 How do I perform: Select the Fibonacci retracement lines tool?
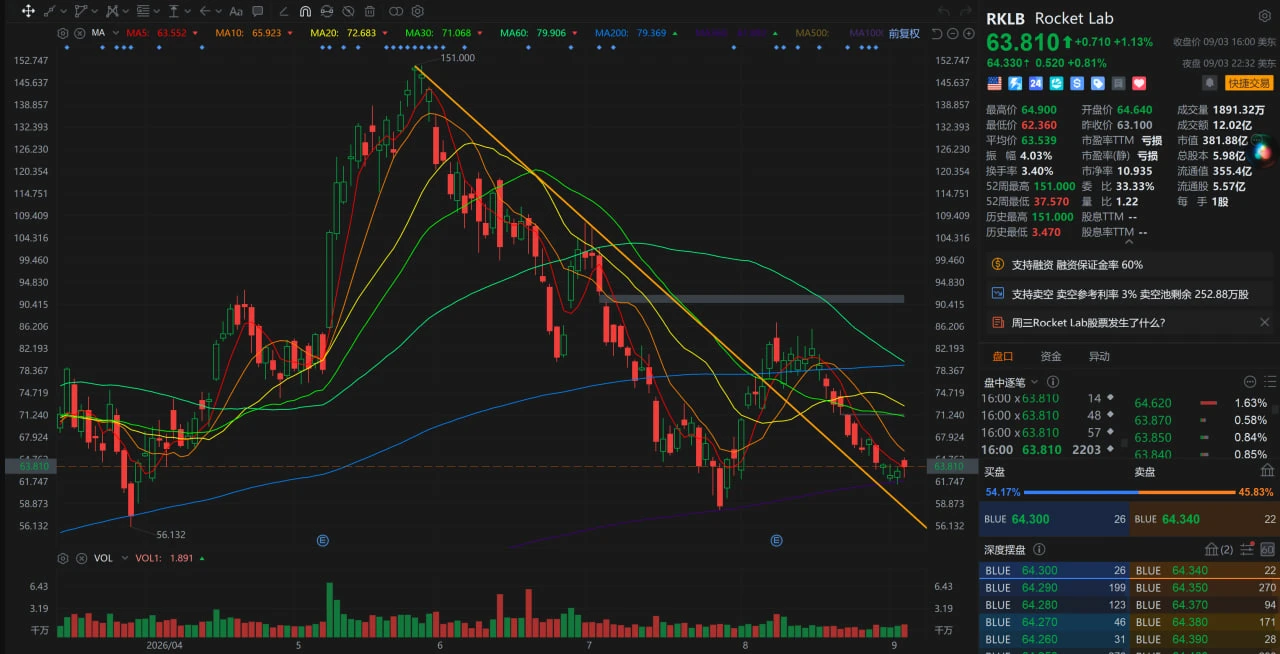pos(143,11)
